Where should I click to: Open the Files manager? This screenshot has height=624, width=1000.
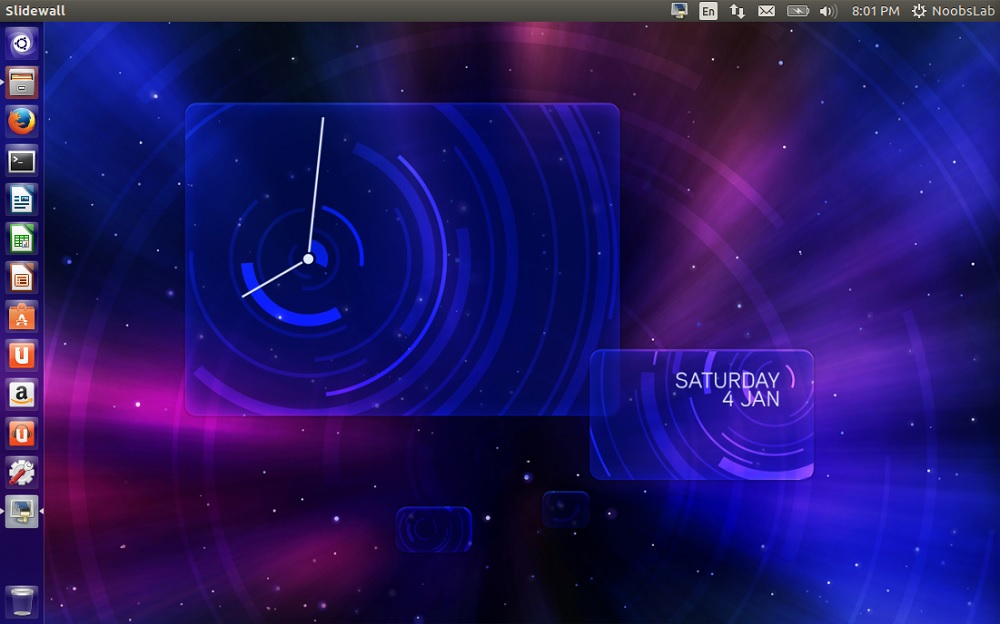point(22,82)
